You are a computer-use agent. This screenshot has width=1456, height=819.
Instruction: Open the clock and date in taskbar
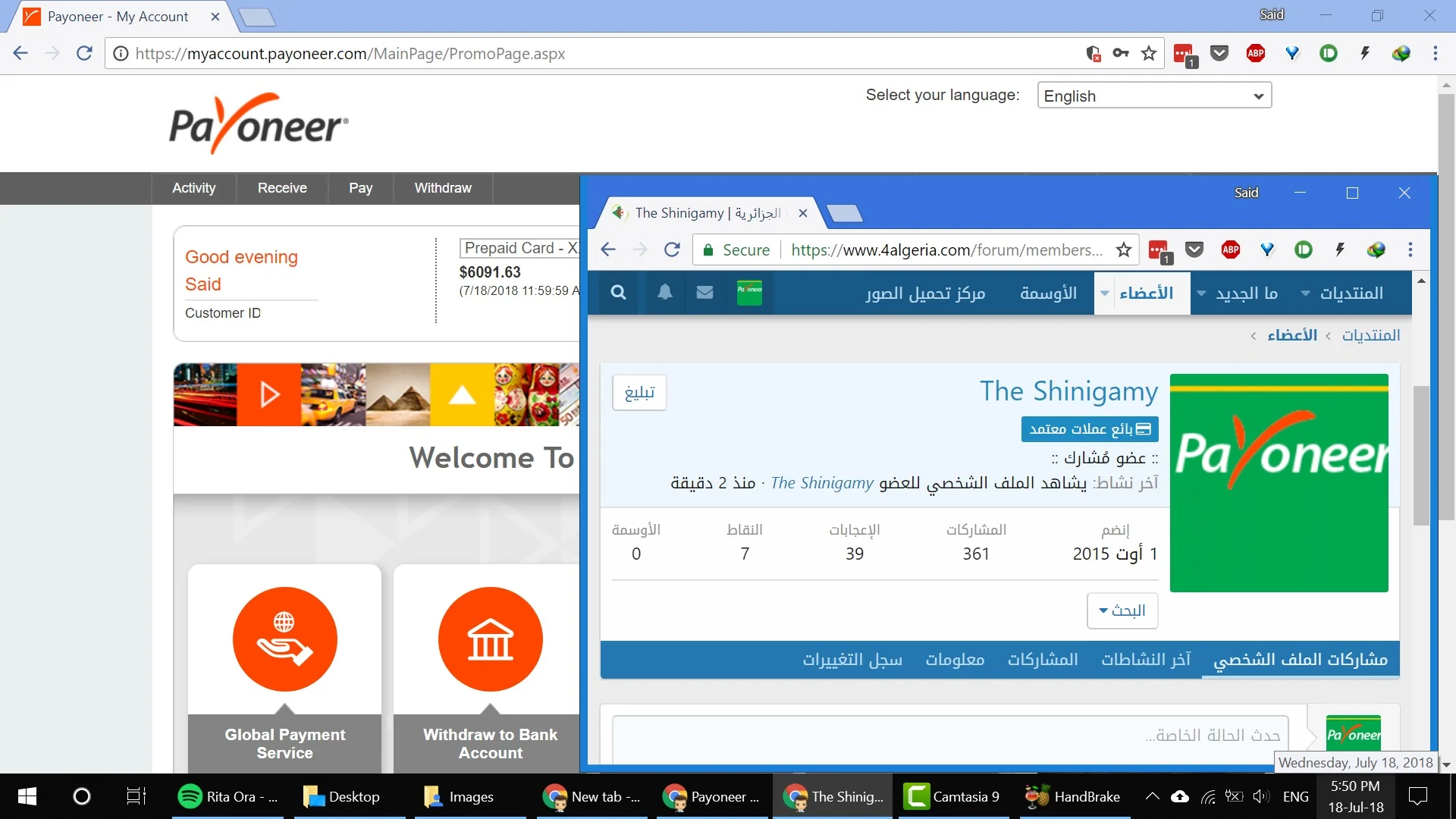tap(1355, 796)
